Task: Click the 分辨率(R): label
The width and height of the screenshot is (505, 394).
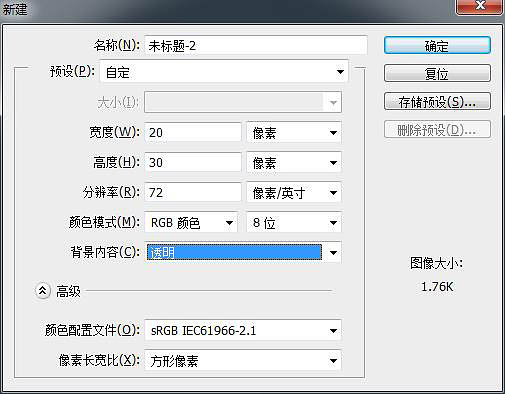Action: [111, 192]
